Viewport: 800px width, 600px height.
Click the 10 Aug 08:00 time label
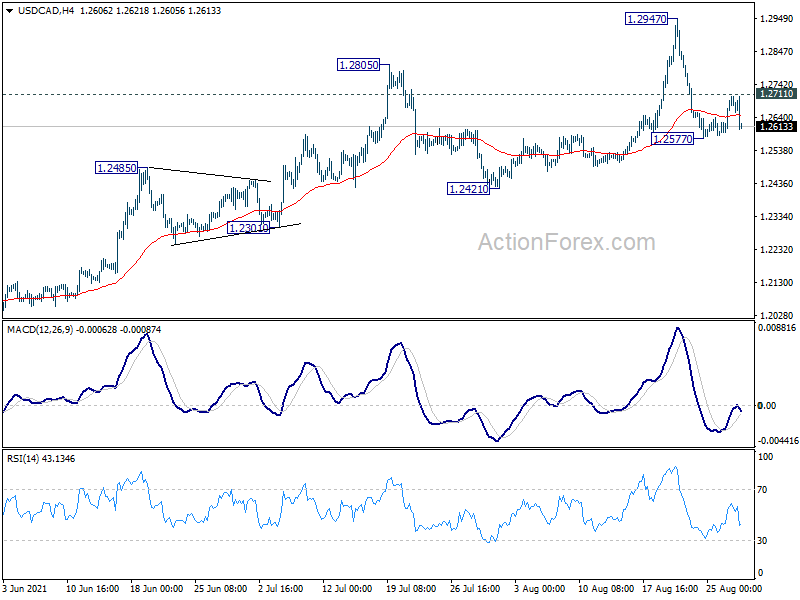[x=606, y=588]
